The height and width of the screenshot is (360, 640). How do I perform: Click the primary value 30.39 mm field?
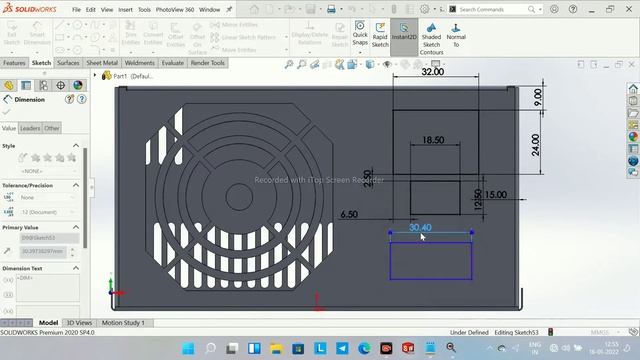tap(43, 251)
